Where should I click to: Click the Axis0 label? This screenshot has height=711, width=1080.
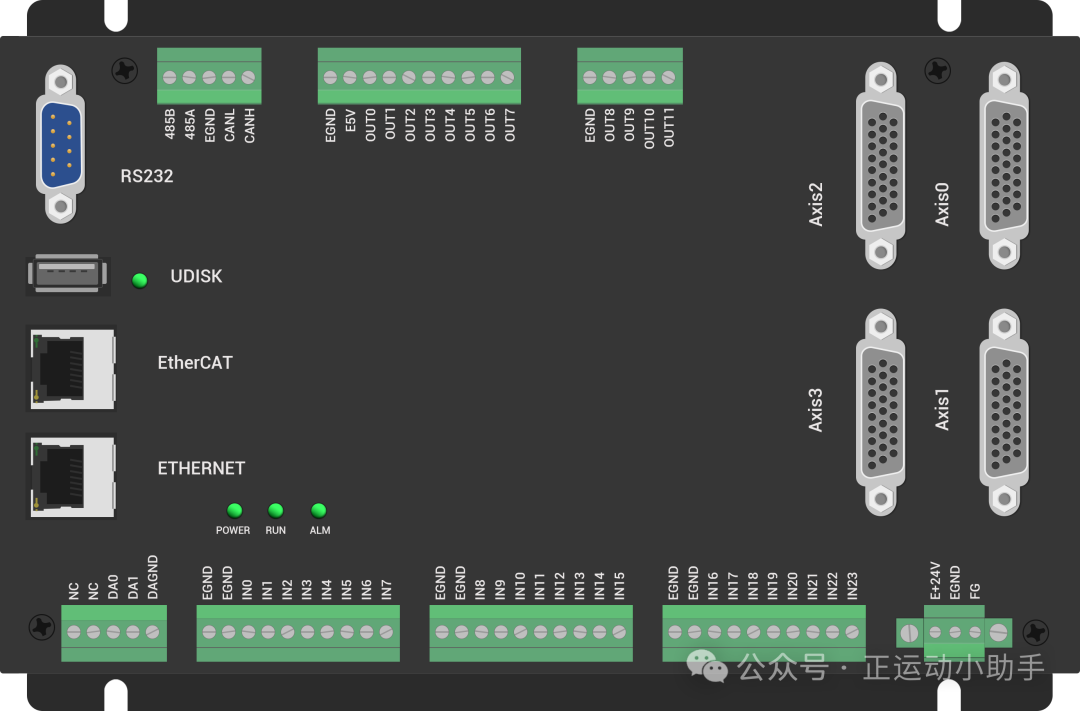tap(942, 205)
